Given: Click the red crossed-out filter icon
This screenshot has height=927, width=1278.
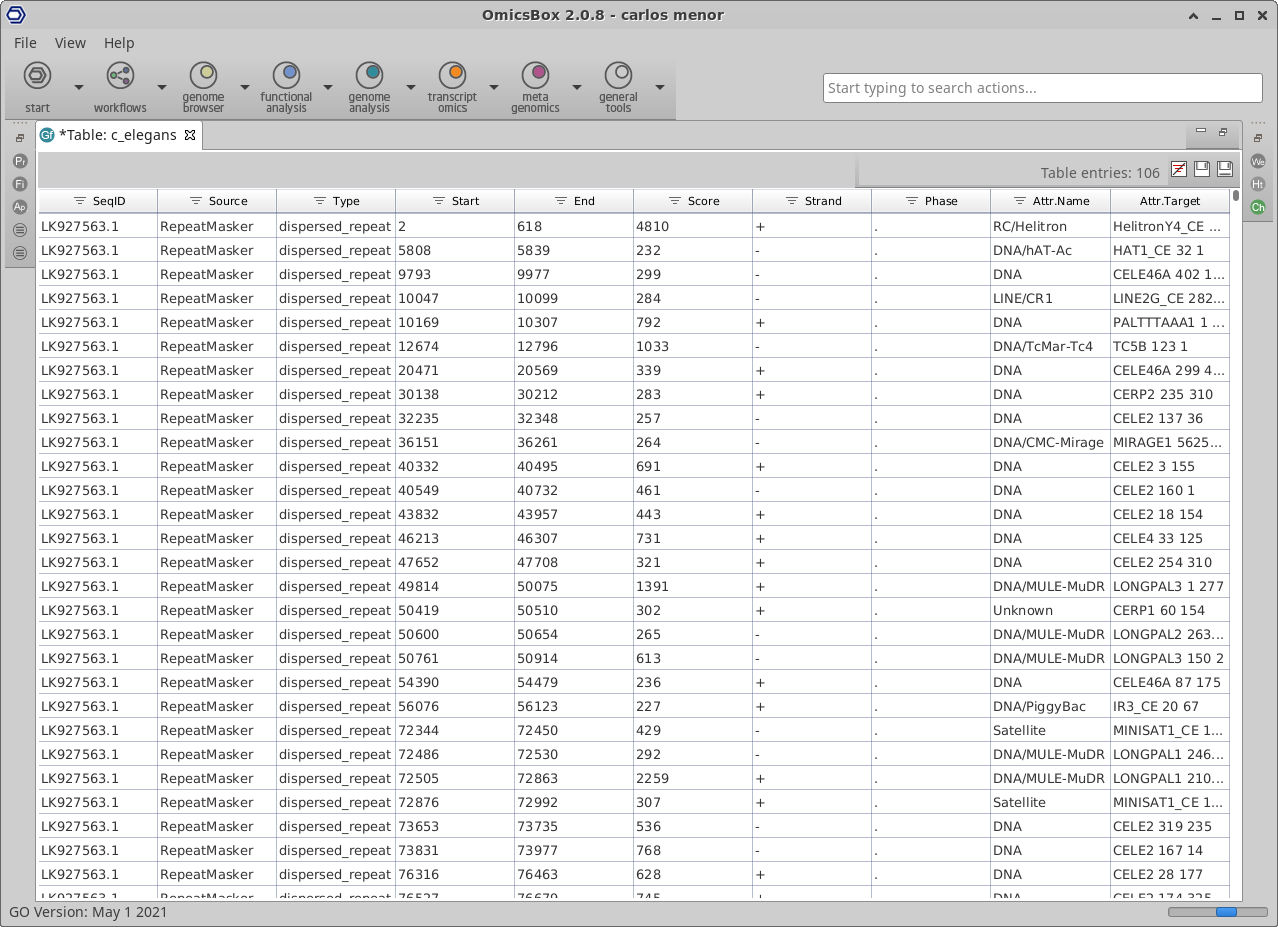Looking at the screenshot, I should [x=1179, y=170].
